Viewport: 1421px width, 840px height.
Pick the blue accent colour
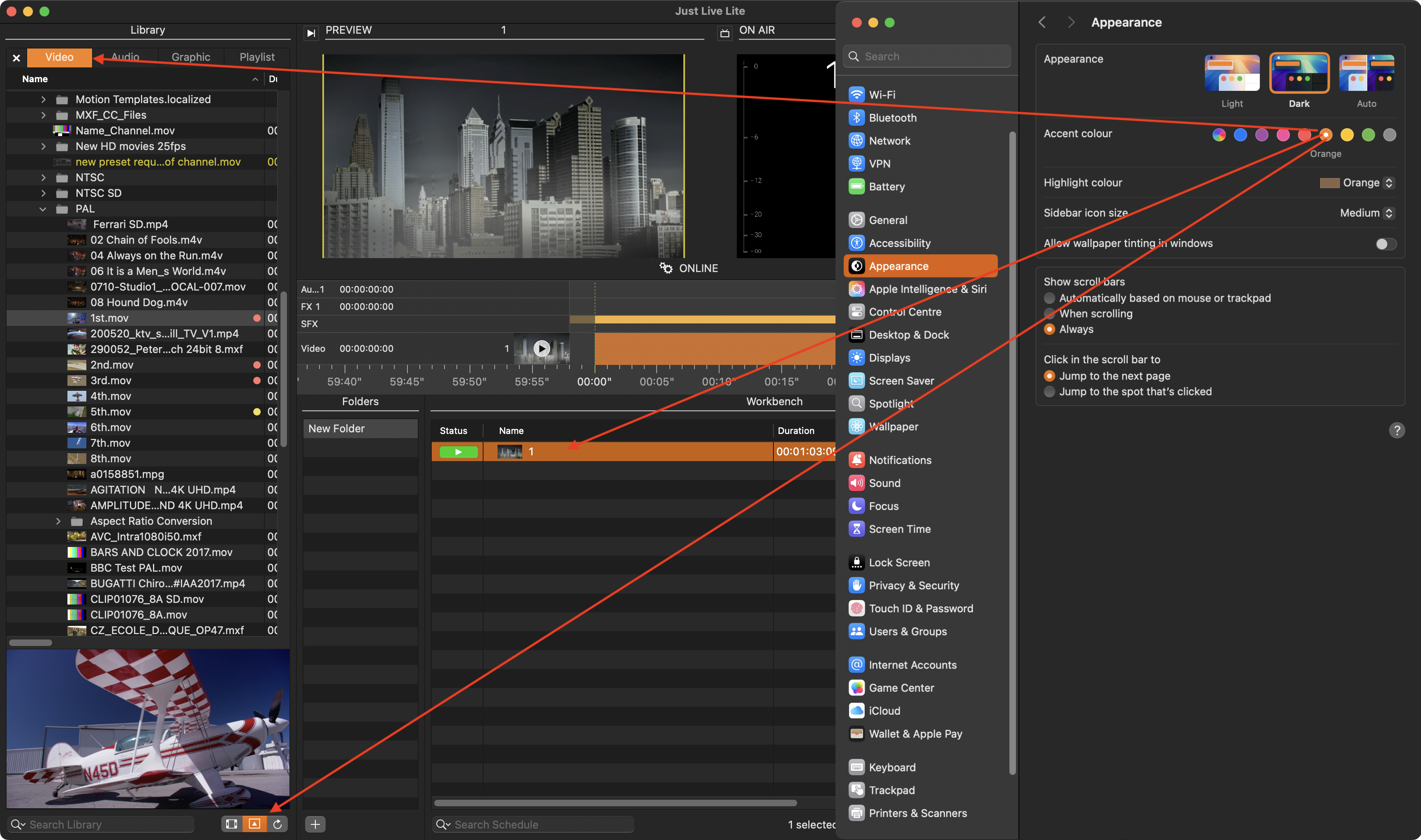(x=1240, y=134)
